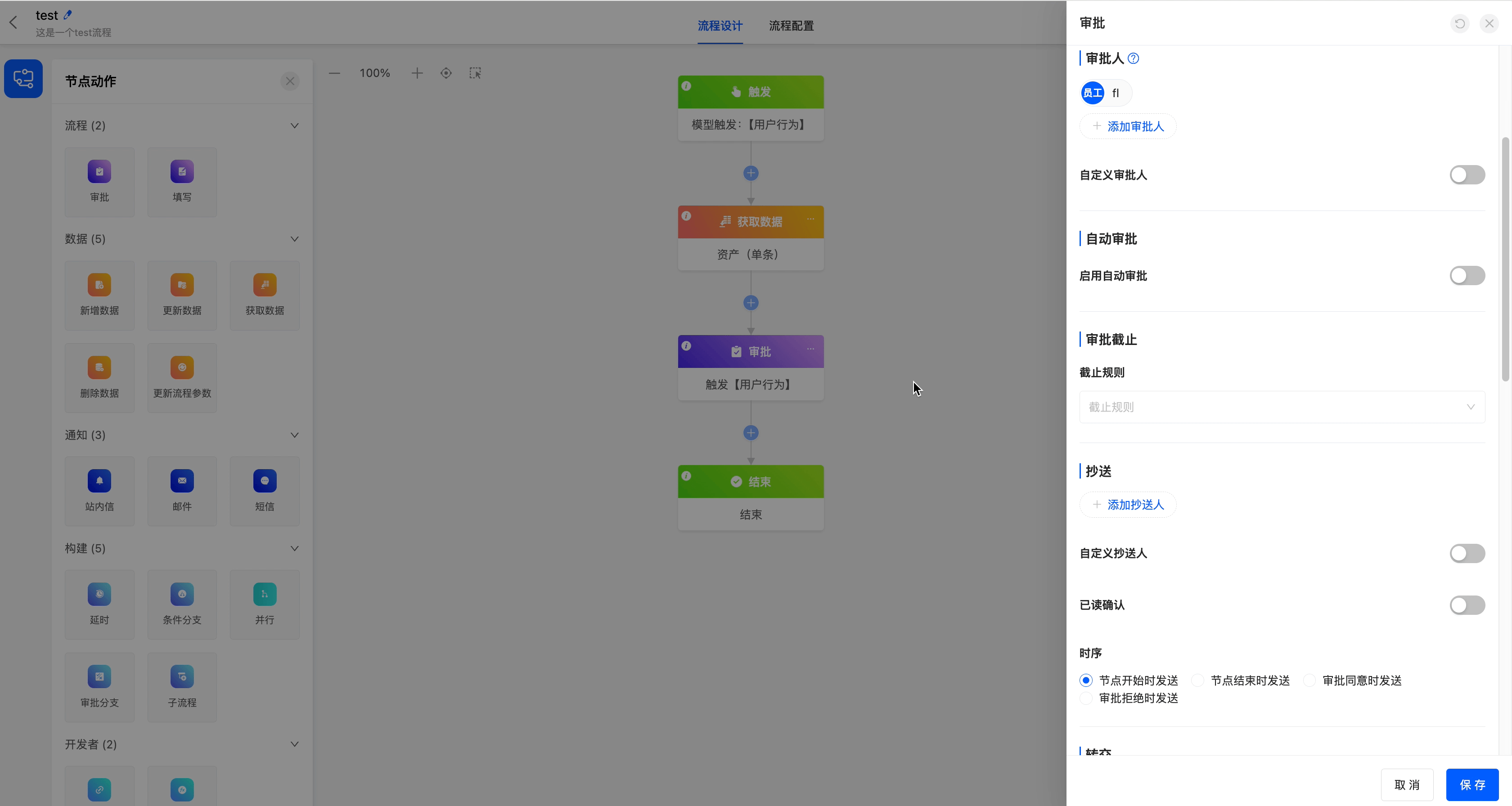The image size is (1512, 806).
Task: Click the 资产（单条） node body
Action: tap(751, 255)
